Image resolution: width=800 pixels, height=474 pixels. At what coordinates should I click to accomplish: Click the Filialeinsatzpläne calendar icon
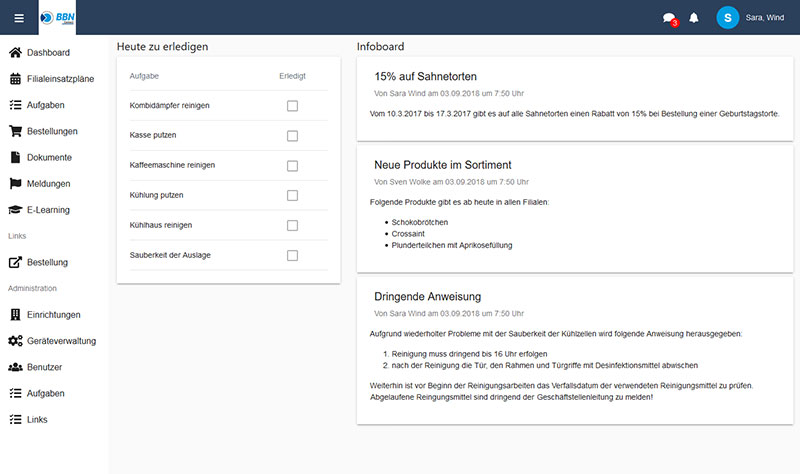click(x=15, y=78)
